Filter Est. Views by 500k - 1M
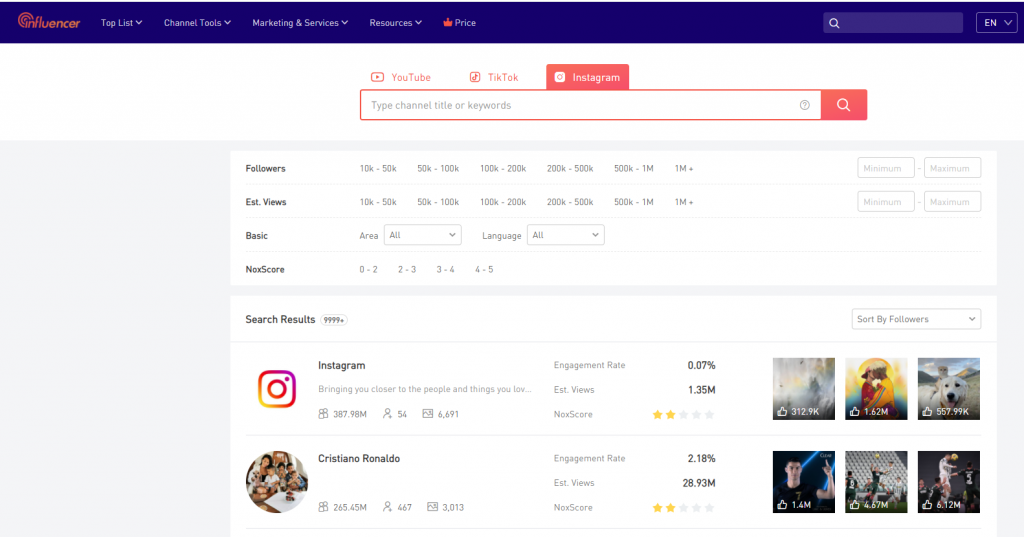 (x=633, y=203)
